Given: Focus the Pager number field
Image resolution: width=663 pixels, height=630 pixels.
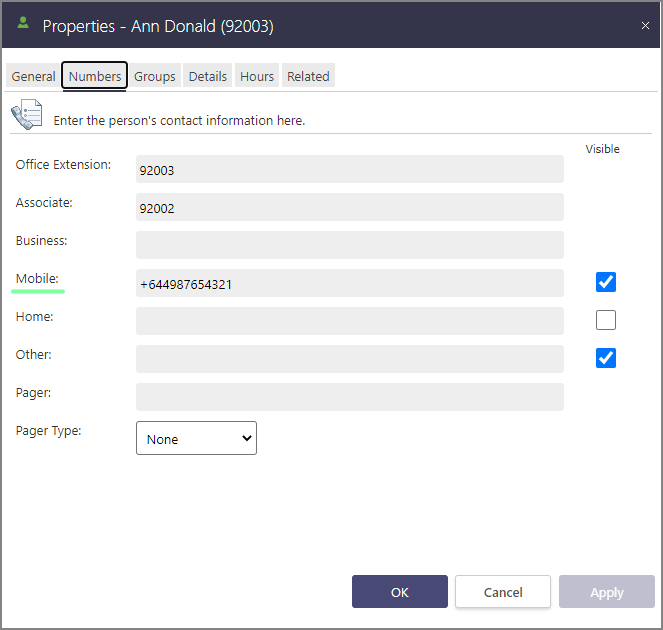Looking at the screenshot, I should (350, 397).
